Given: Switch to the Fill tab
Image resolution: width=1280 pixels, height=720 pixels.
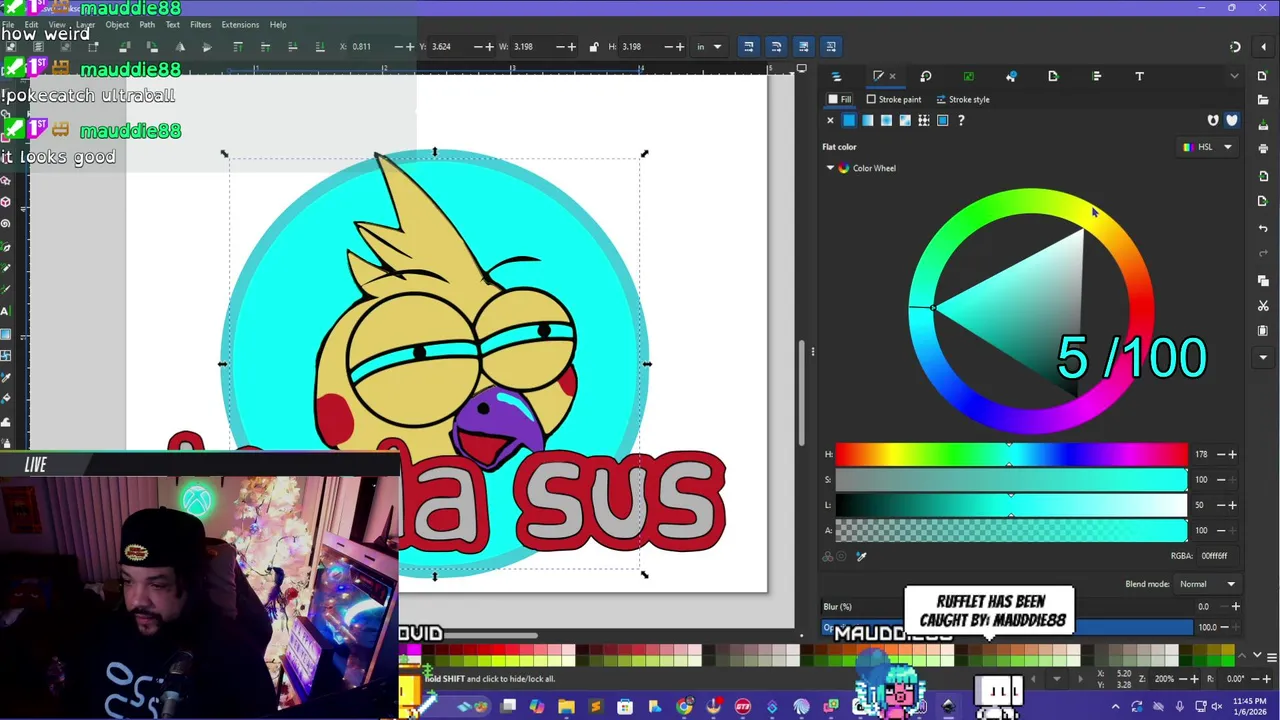Looking at the screenshot, I should (x=840, y=99).
